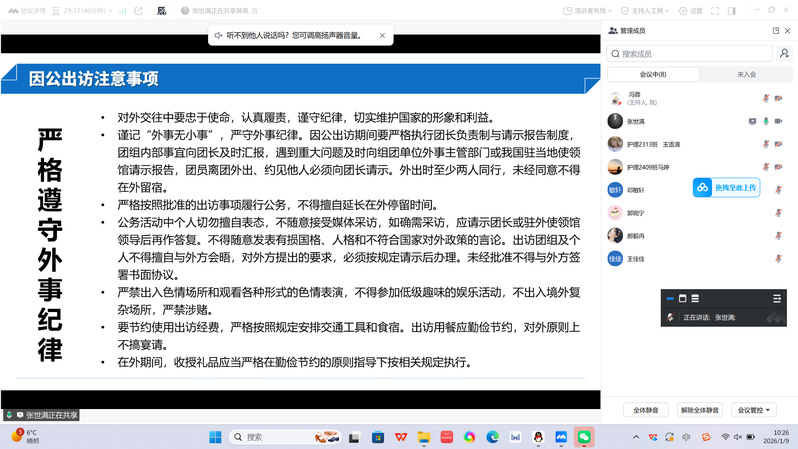This screenshot has height=449, width=798.
Task: Pop out the 管理成员 panel
Action: (x=773, y=31)
